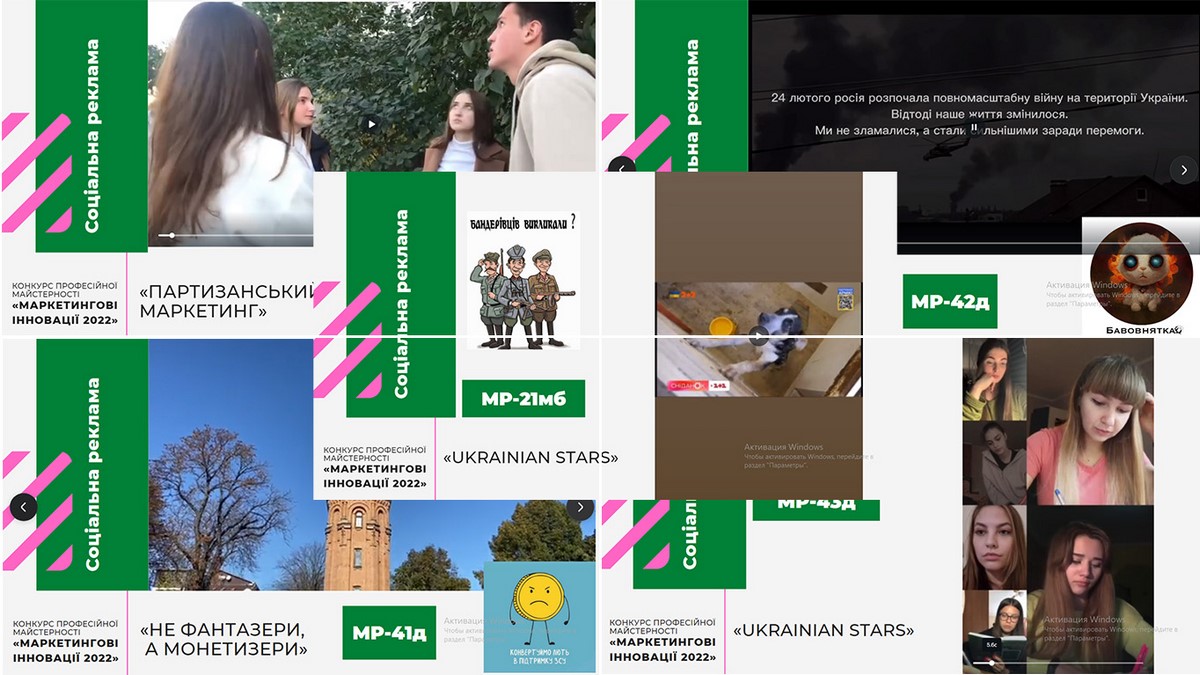Select the MP-41д group label
The width and height of the screenshot is (1200, 675).
pyautogui.click(x=389, y=633)
